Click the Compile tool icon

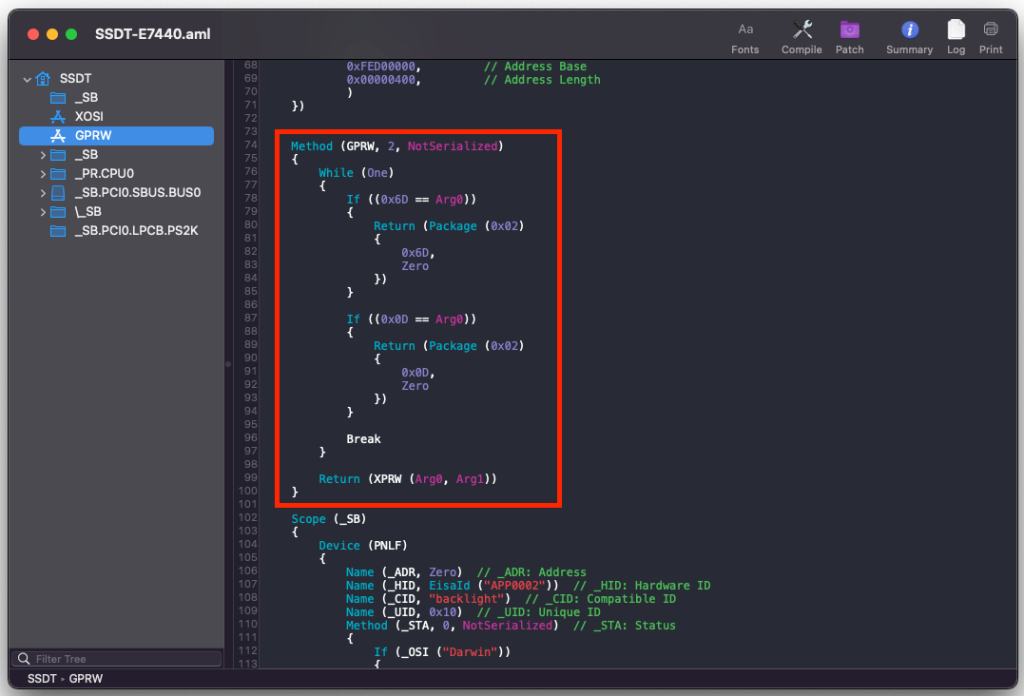(801, 30)
